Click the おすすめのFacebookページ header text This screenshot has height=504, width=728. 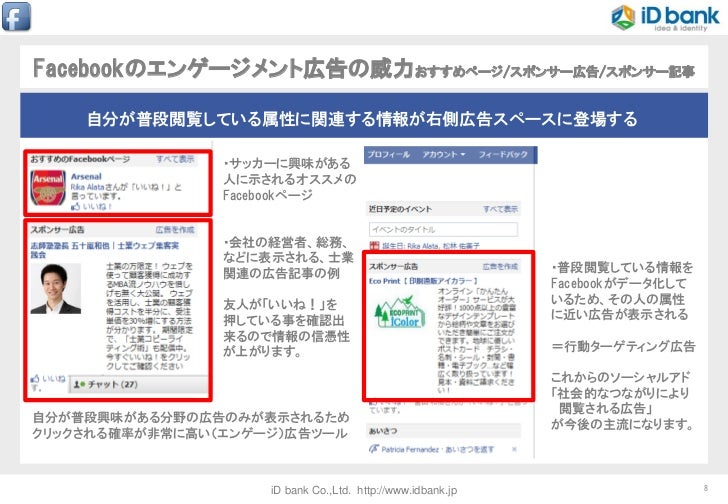[80, 159]
